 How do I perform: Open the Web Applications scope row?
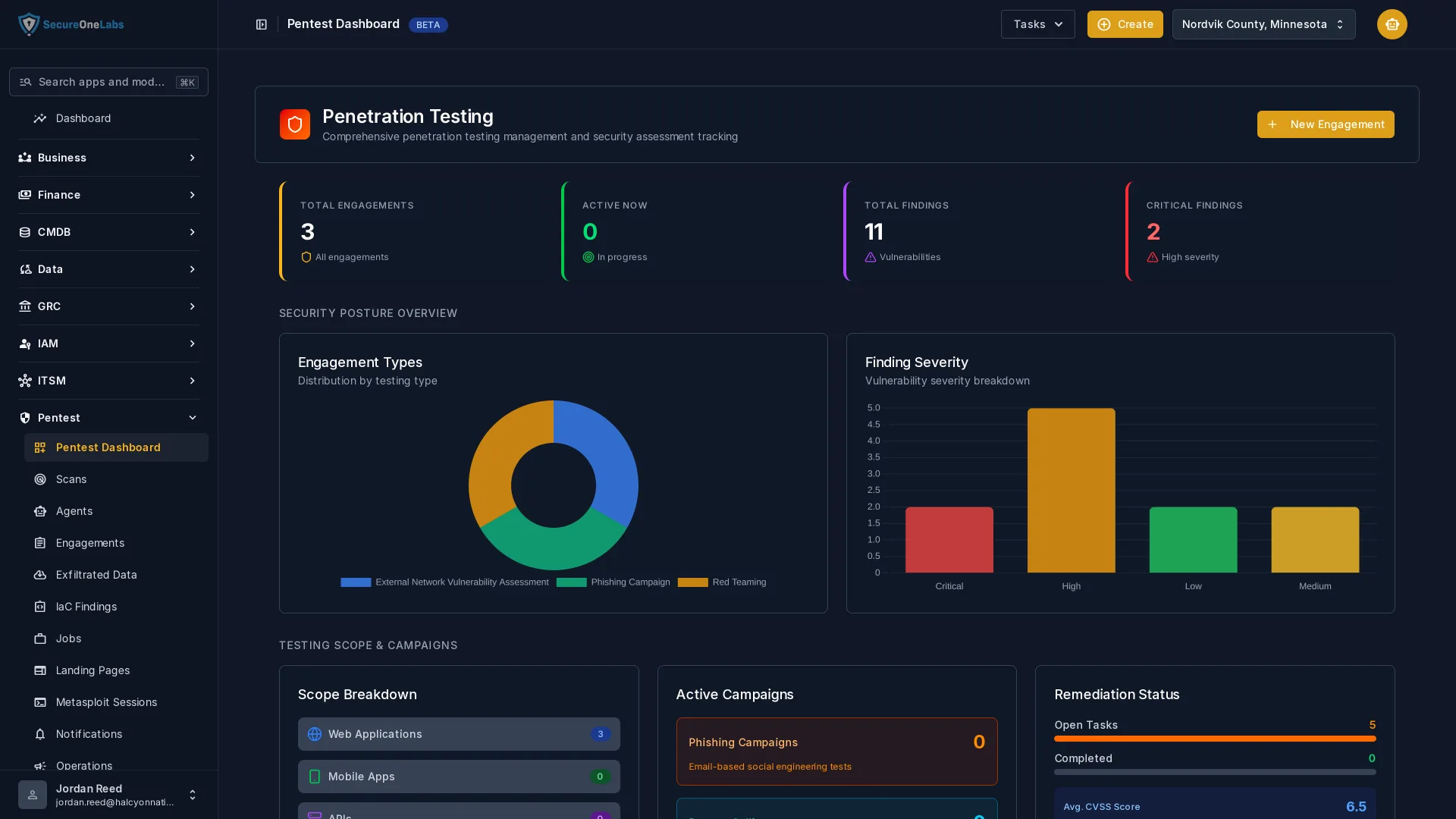point(459,734)
